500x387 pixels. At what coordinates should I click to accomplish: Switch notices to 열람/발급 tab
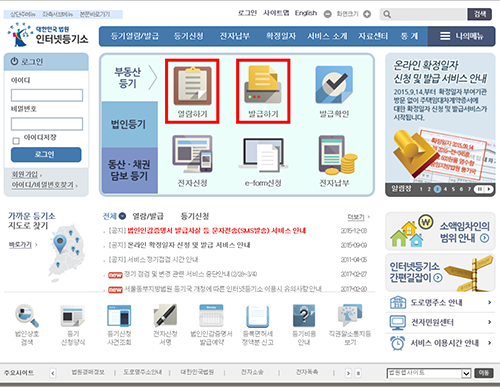pyautogui.click(x=148, y=216)
